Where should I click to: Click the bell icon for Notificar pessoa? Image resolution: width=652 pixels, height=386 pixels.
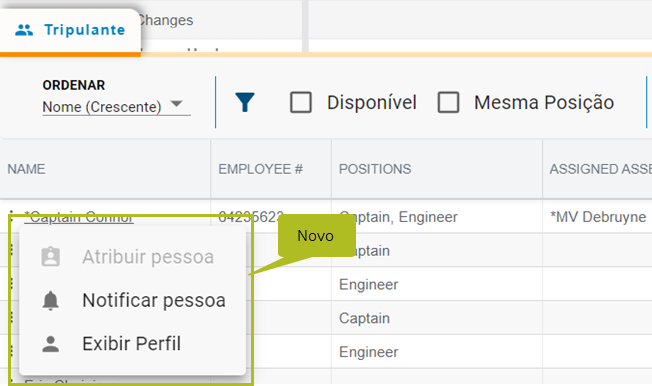click(x=50, y=300)
